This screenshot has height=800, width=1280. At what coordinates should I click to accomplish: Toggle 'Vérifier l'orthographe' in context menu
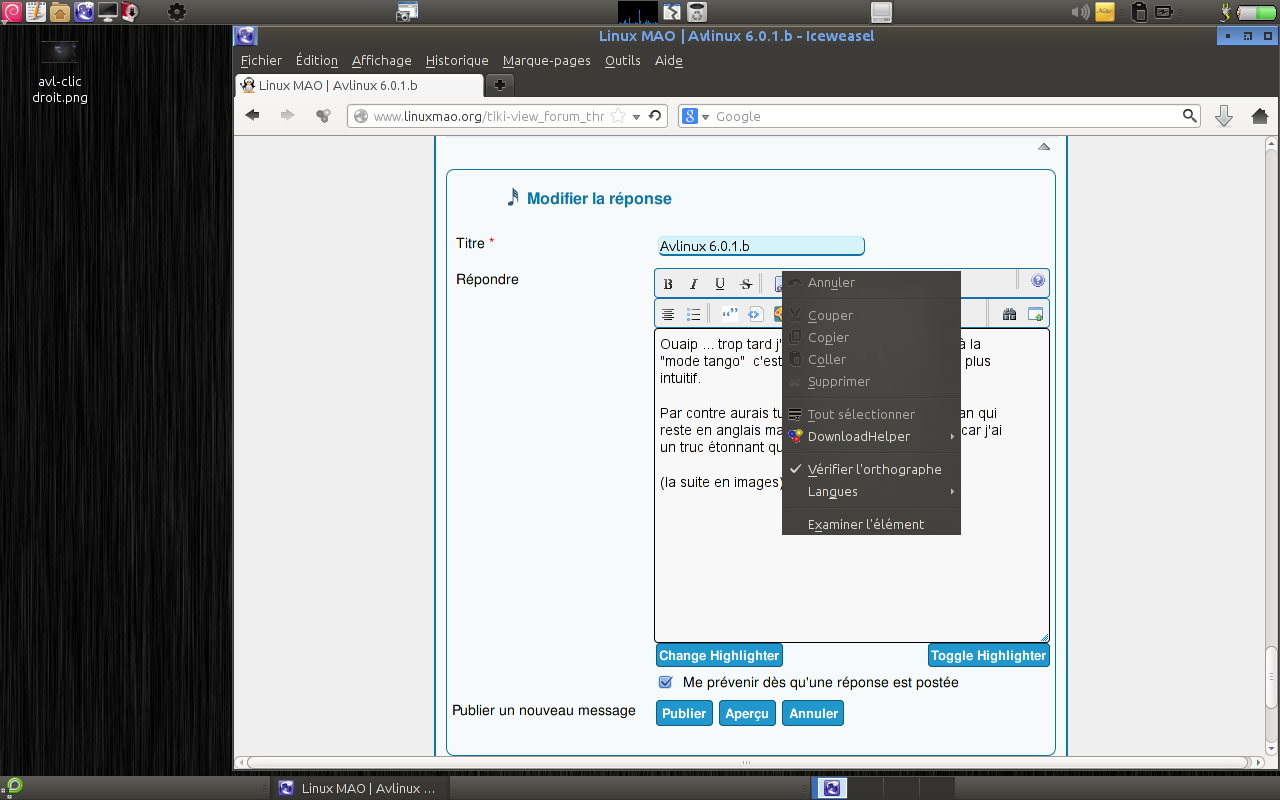pos(874,469)
